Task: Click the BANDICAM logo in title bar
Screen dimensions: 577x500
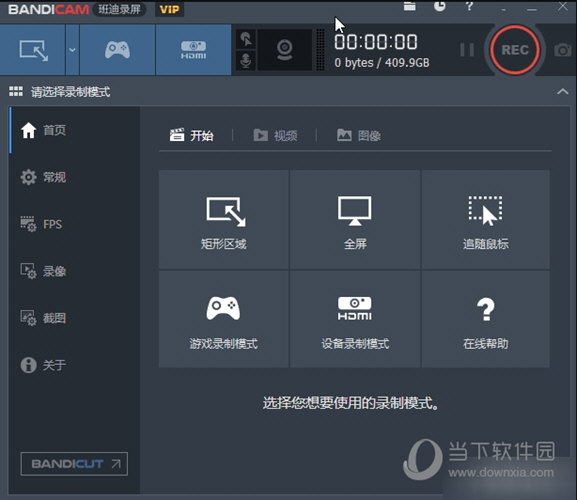Action: pyautogui.click(x=49, y=9)
